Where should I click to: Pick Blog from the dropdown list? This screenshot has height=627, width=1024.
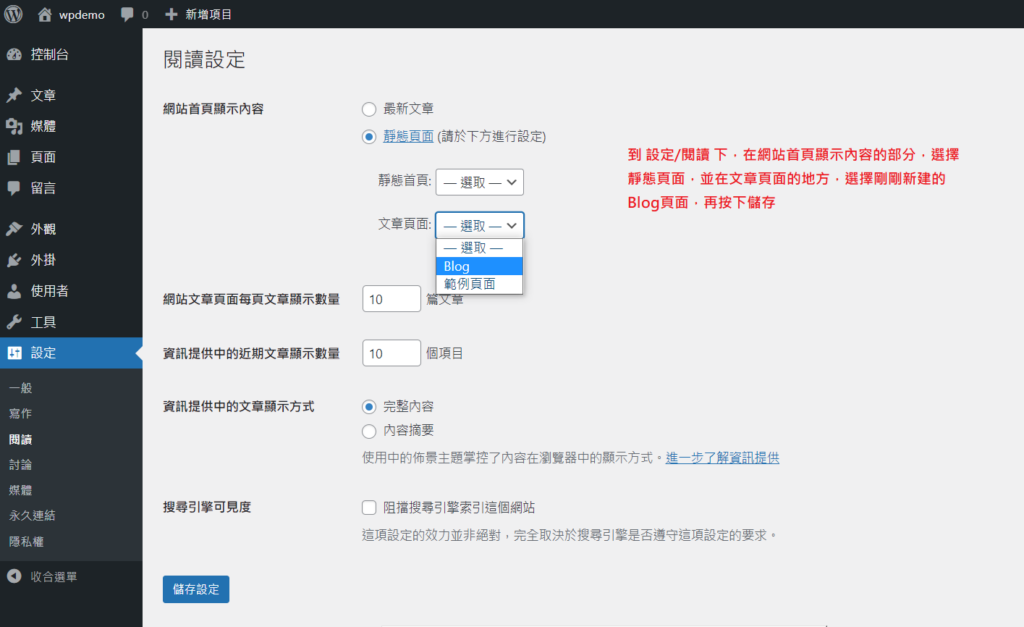tap(479, 266)
